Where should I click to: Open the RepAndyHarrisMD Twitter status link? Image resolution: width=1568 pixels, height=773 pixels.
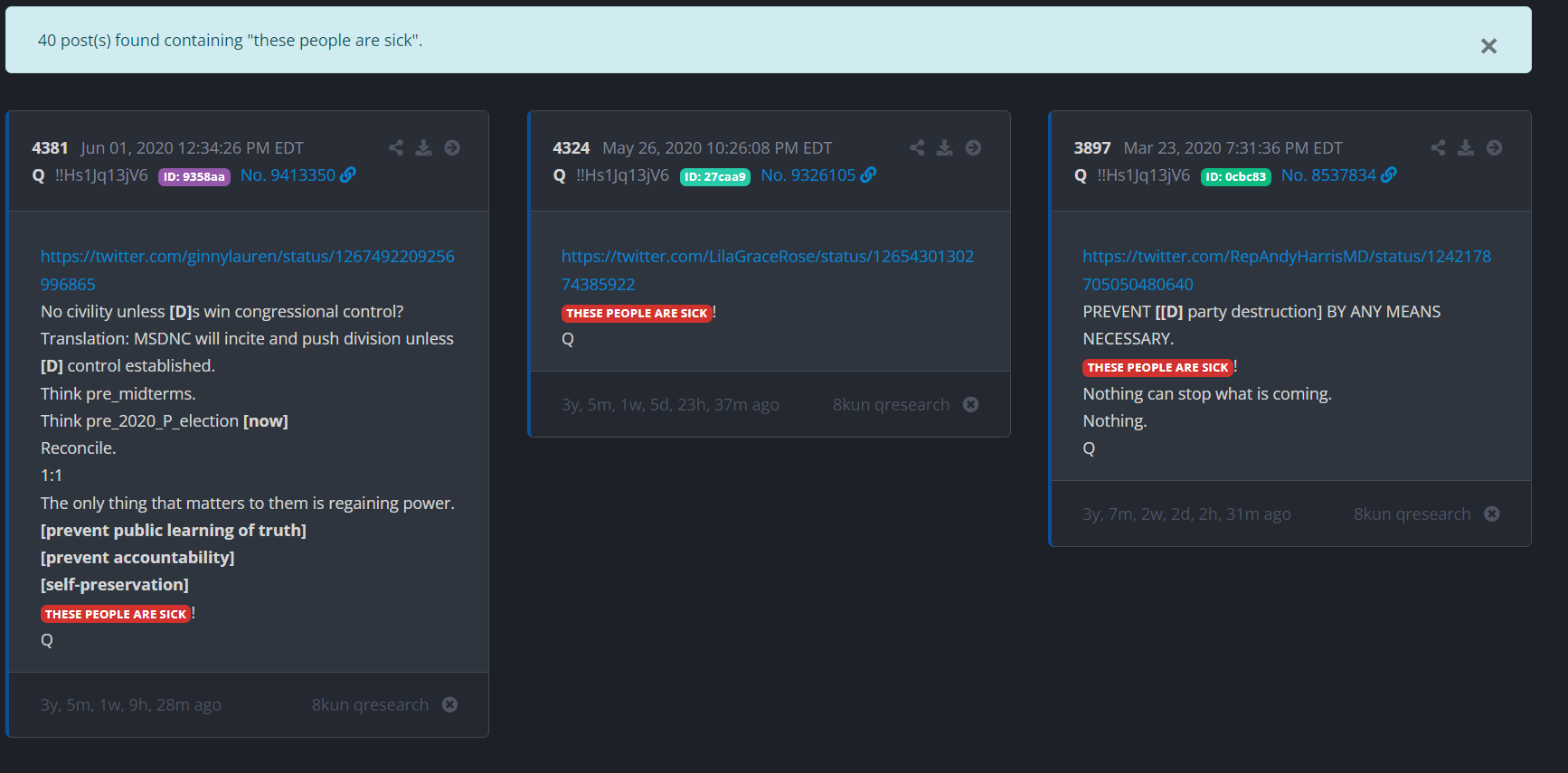pos(1287,270)
